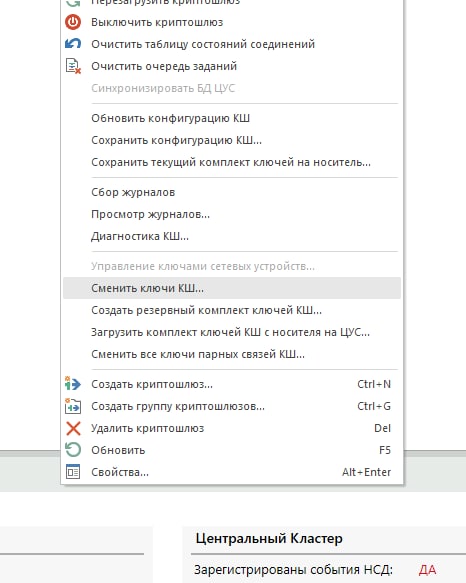Select Сохранить текущий комплект ключей на носитель...

(232, 162)
